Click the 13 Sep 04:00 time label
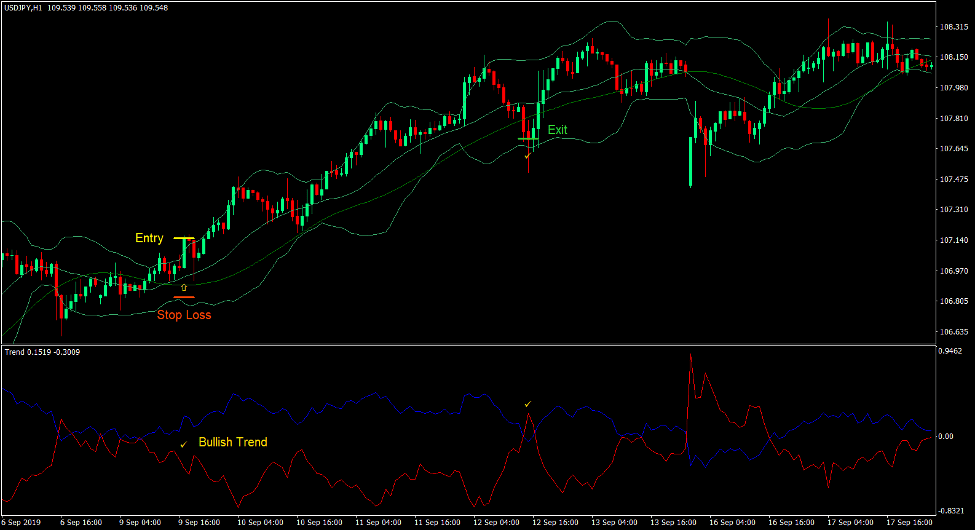 coord(614,522)
